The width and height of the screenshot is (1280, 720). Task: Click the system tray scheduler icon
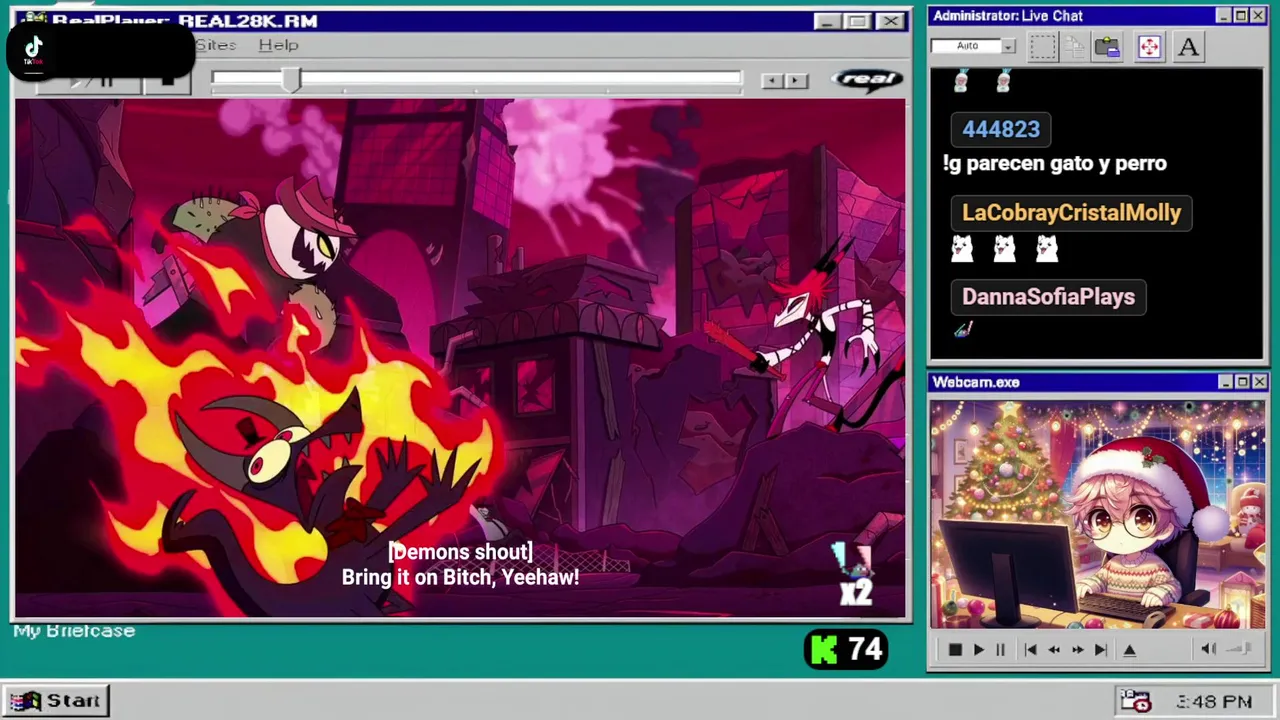(1135, 701)
